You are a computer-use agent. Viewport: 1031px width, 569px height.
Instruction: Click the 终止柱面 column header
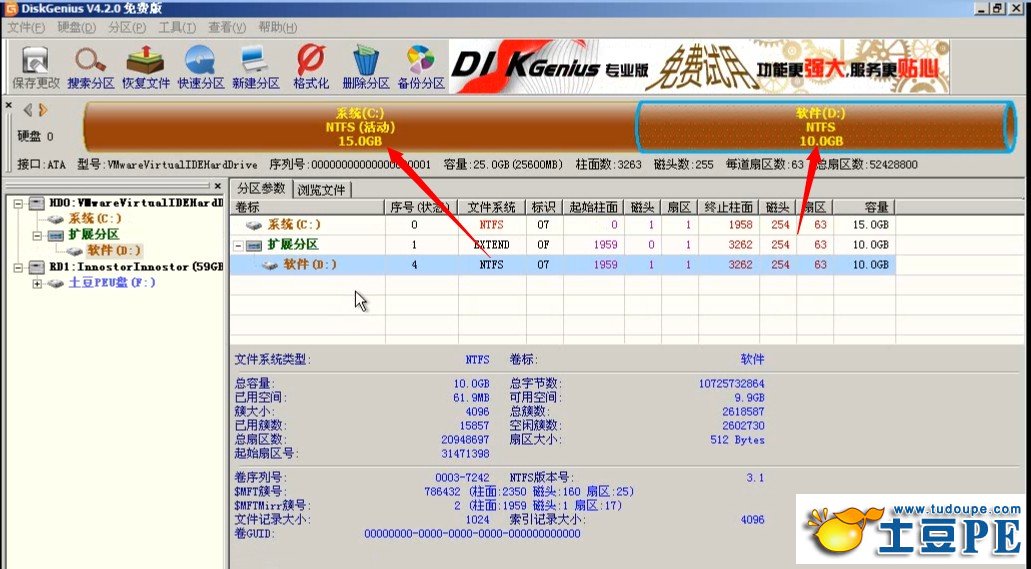729,207
